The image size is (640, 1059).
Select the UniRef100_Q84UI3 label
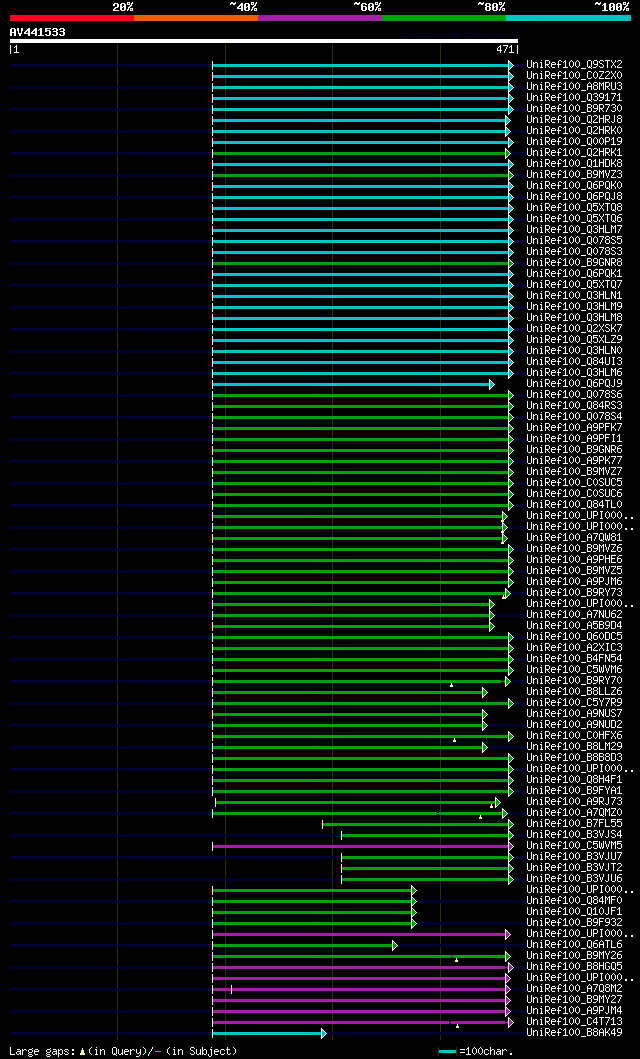tap(575, 361)
